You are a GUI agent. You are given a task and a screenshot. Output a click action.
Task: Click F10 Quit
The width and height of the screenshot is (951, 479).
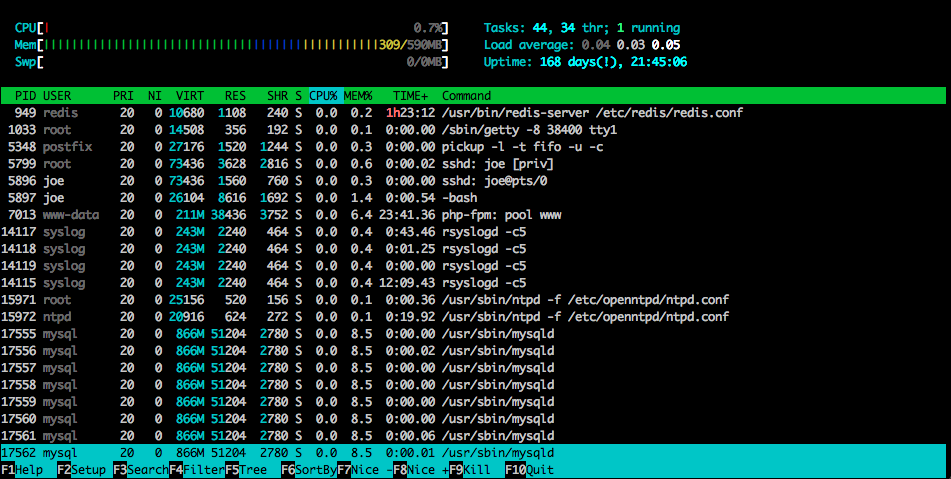pyautogui.click(x=532, y=470)
